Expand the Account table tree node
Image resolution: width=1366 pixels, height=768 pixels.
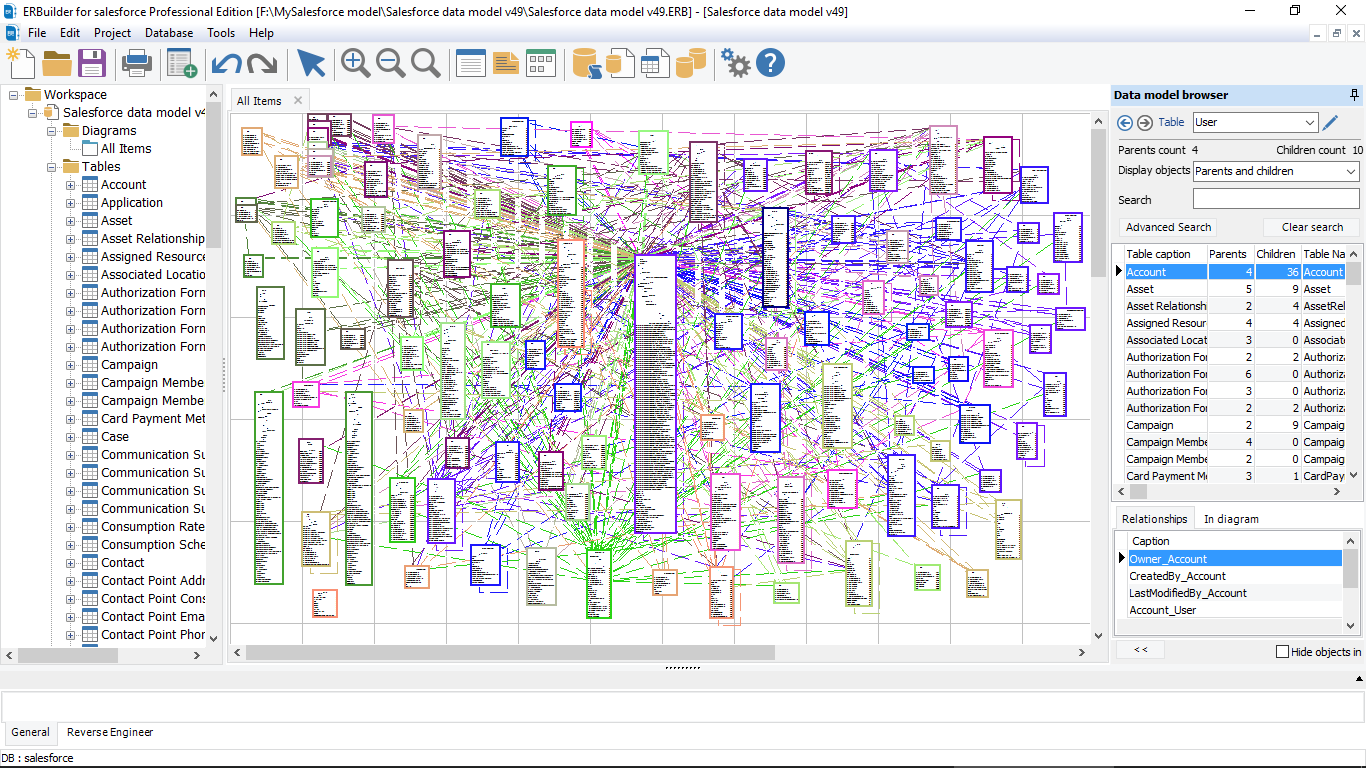click(x=71, y=185)
